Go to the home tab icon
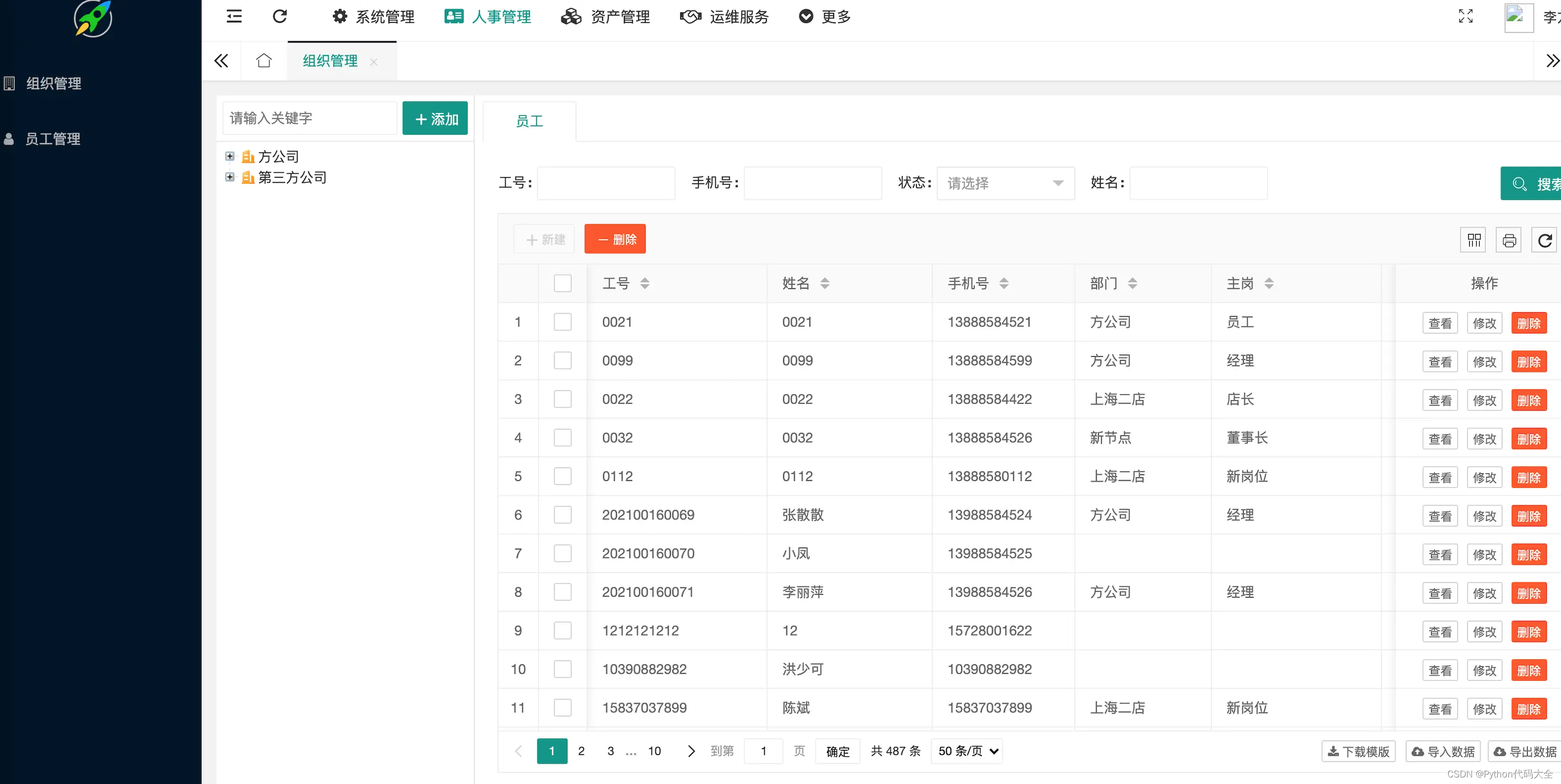 tap(264, 61)
